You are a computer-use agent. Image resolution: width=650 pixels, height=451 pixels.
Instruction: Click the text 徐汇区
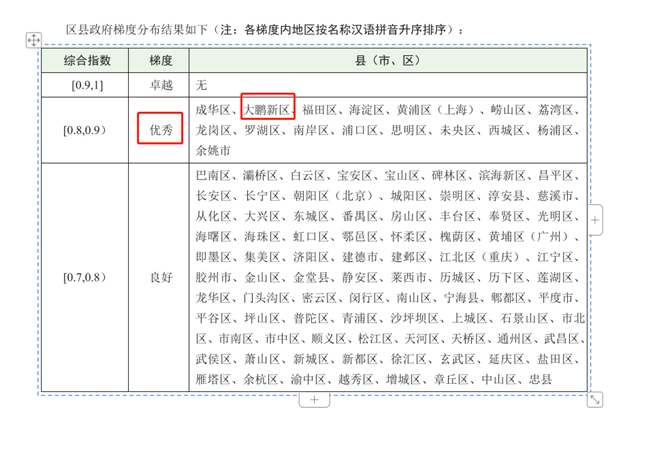coord(408,359)
